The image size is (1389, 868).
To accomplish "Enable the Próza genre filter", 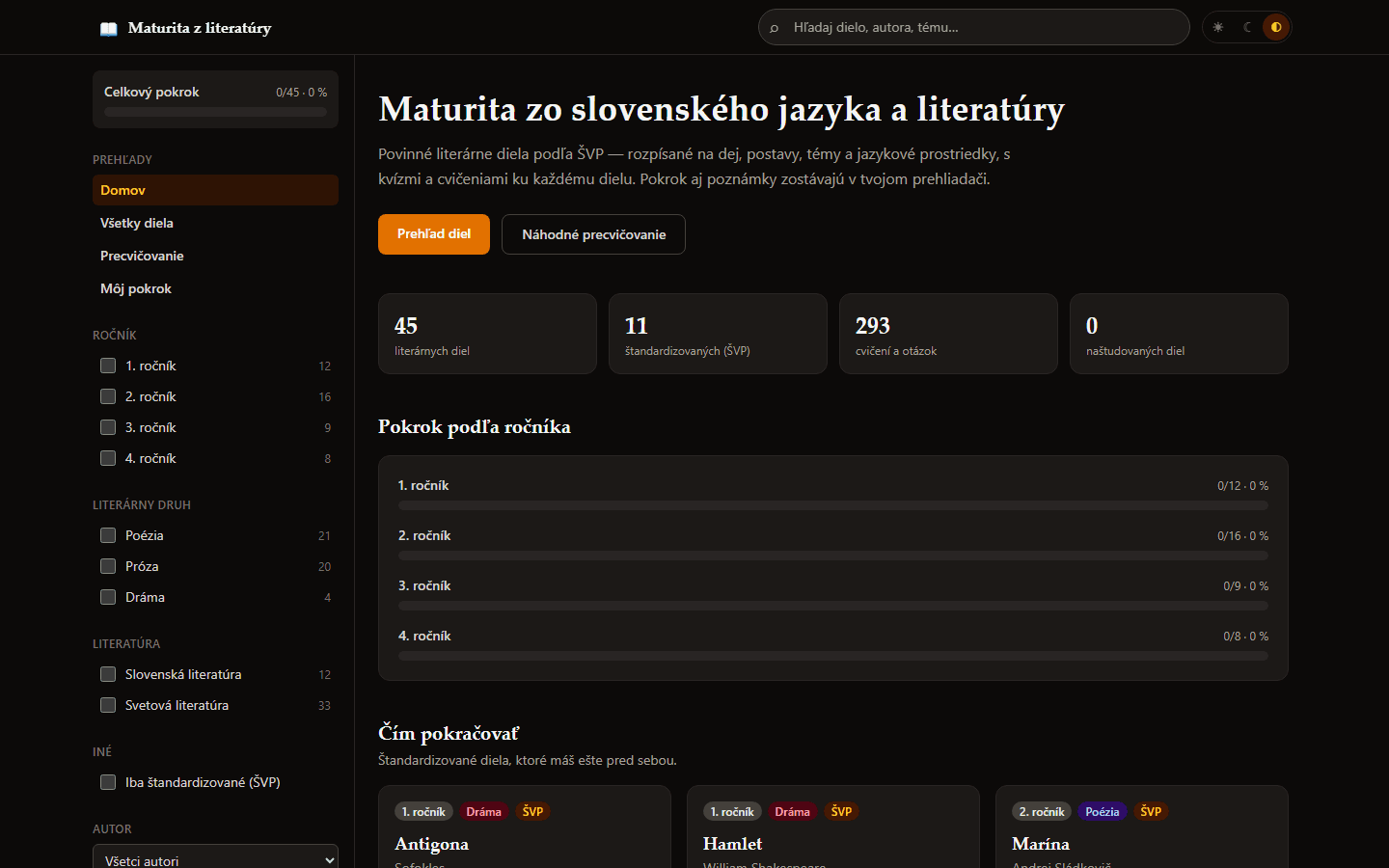I will click(x=108, y=566).
